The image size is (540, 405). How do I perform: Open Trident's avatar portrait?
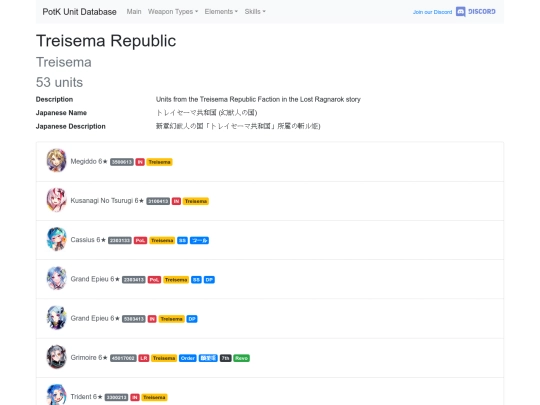[x=56, y=395]
